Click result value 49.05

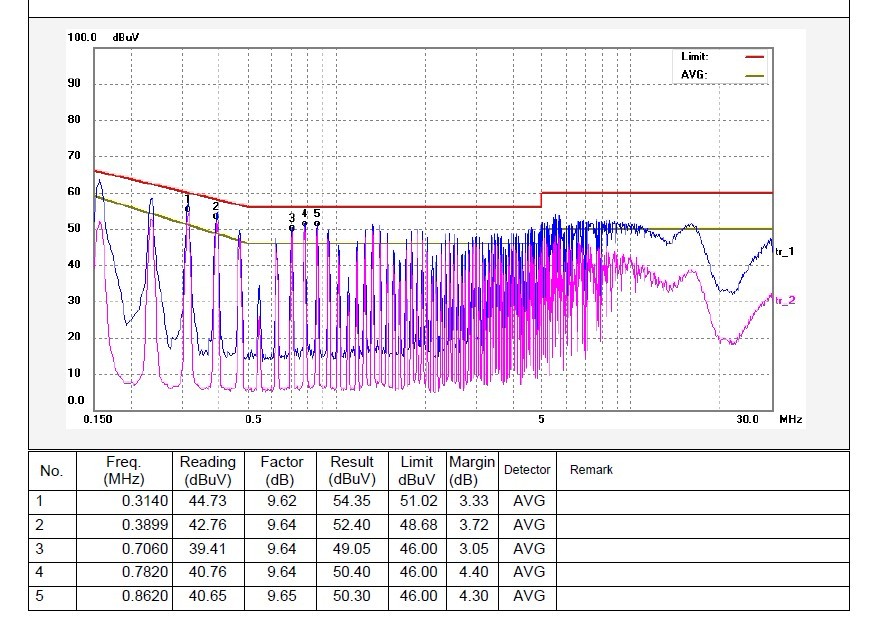click(352, 549)
